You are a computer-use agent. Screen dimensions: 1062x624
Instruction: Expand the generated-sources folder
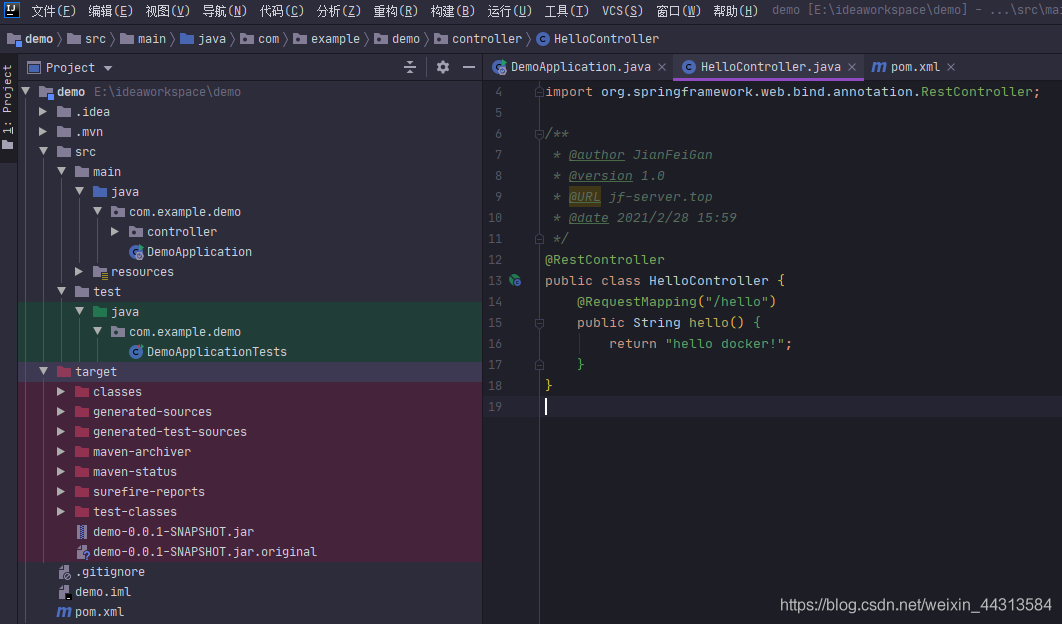[x=62, y=411]
